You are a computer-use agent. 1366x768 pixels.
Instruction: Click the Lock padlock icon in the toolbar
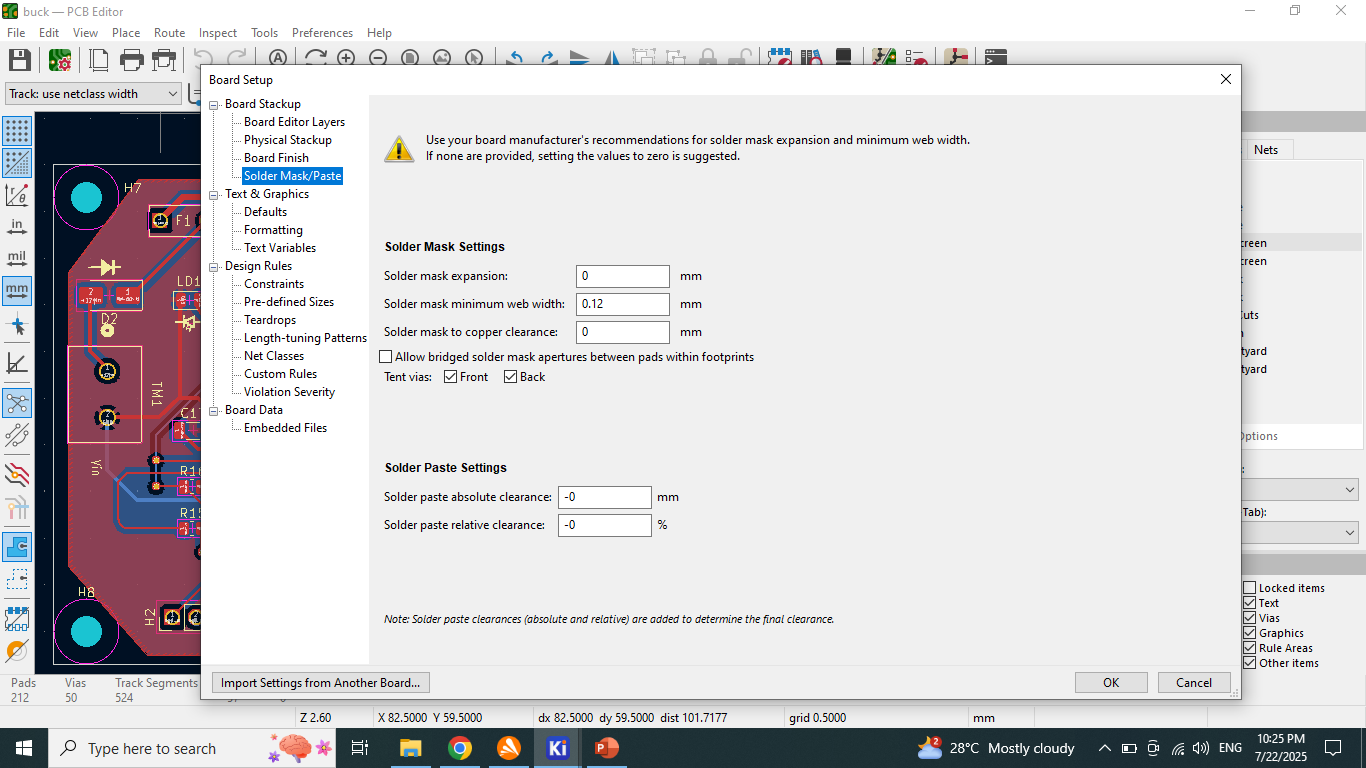tap(708, 60)
